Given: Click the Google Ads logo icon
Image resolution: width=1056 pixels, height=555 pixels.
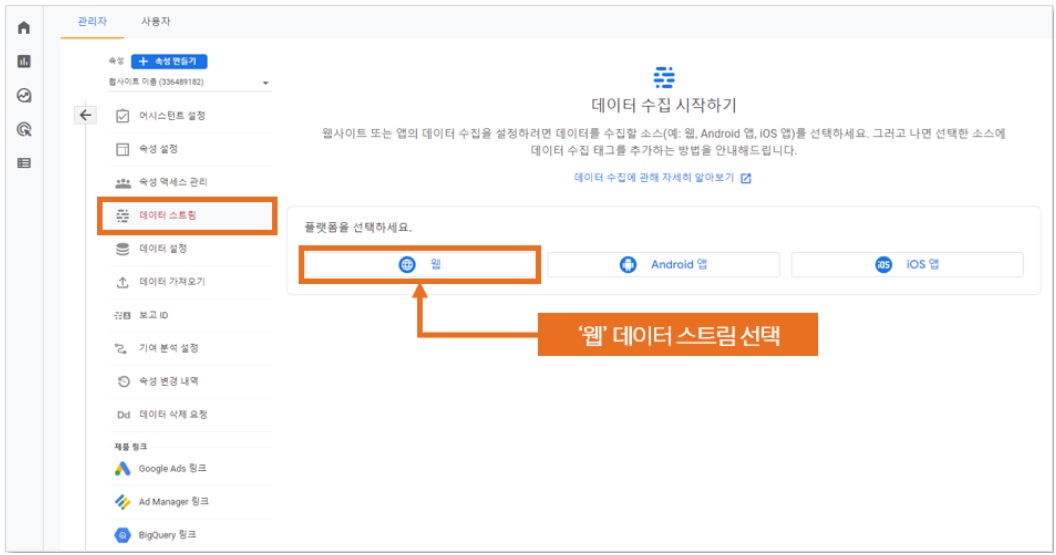Looking at the screenshot, I should pos(123,469).
